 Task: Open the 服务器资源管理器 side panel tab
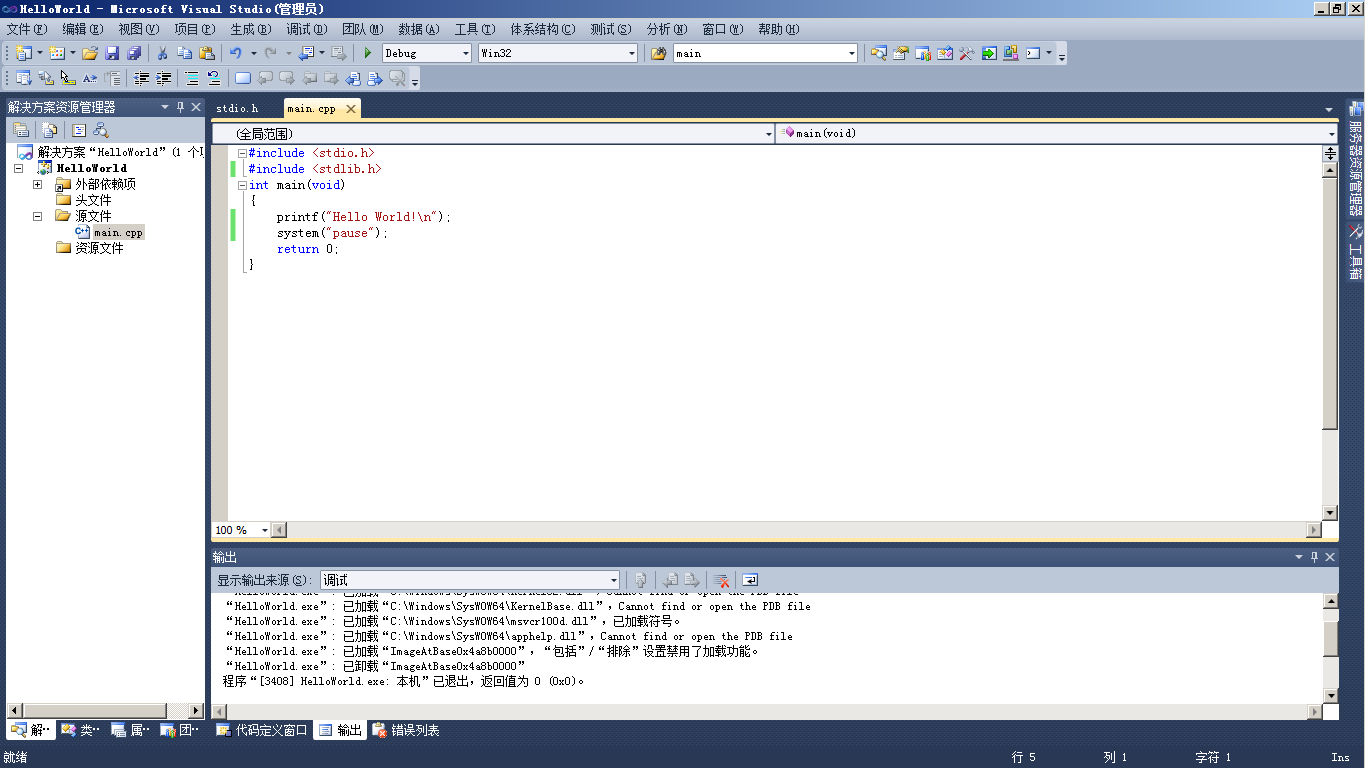click(1355, 159)
